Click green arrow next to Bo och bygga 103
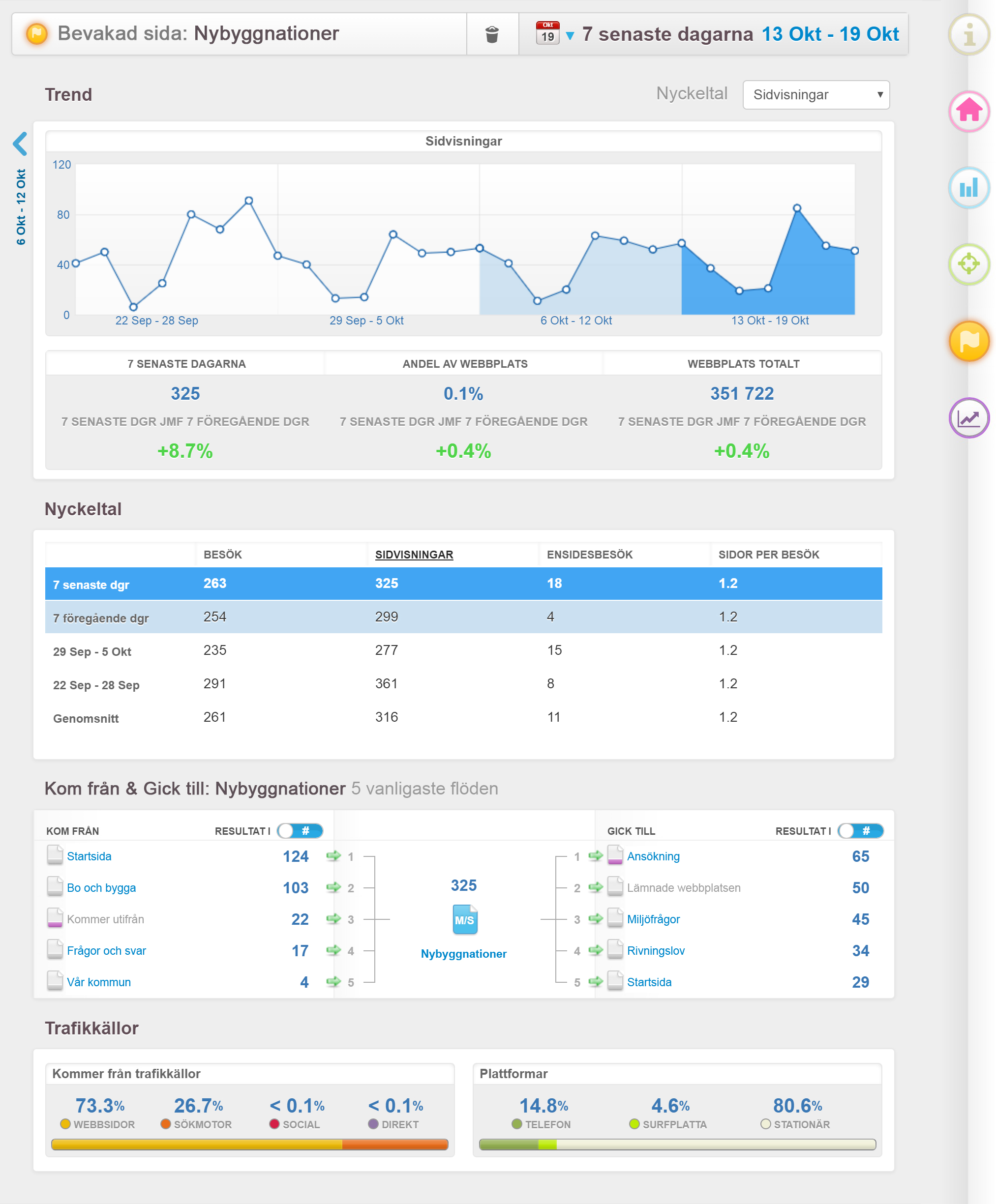The width and height of the screenshot is (996, 1204). 333,887
